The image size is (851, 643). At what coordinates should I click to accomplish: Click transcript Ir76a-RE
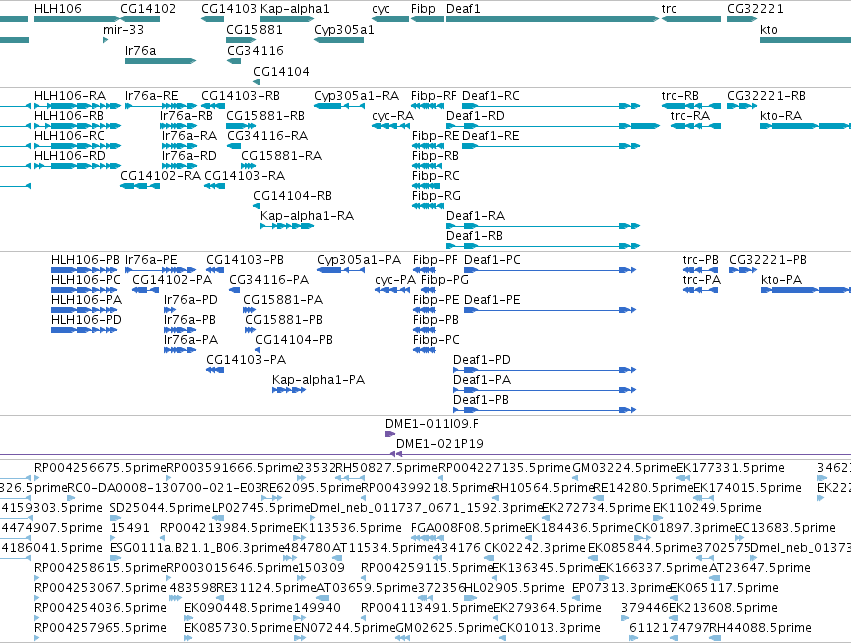click(x=161, y=106)
